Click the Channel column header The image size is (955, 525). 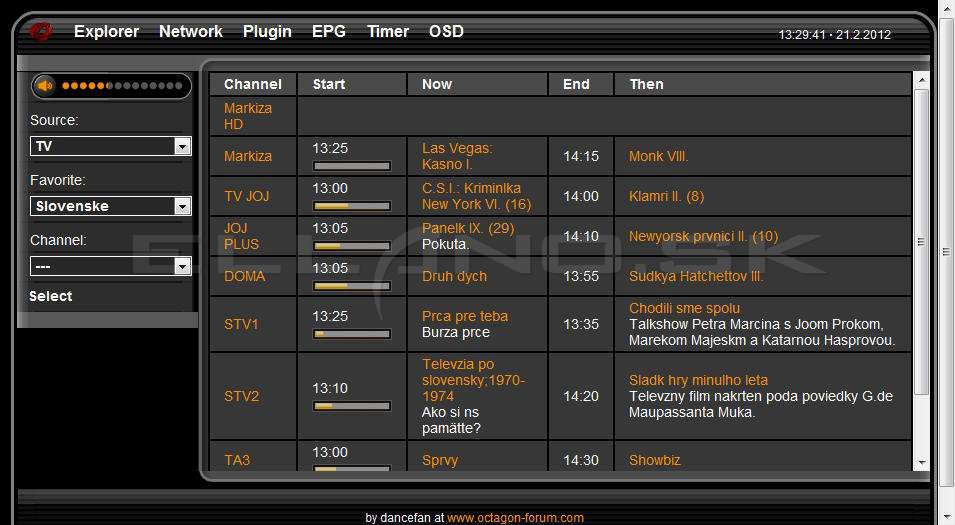(x=253, y=84)
